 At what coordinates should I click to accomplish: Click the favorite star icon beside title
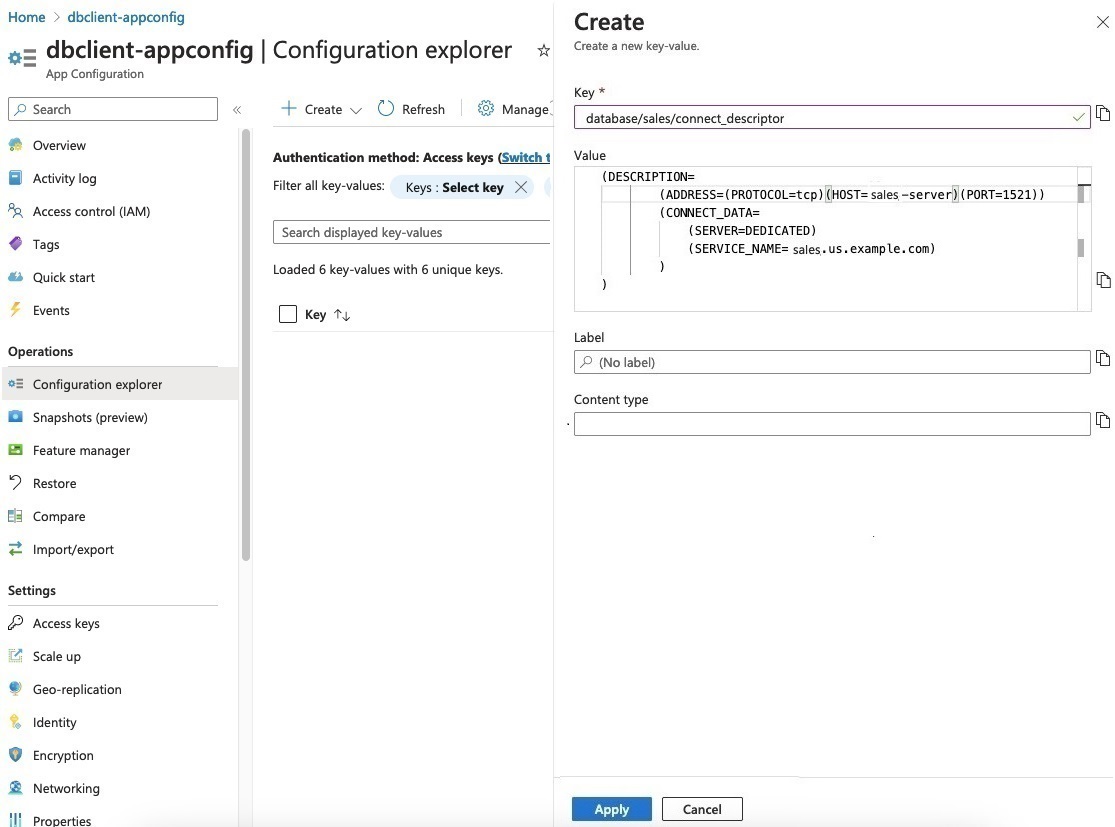pyautogui.click(x=543, y=50)
